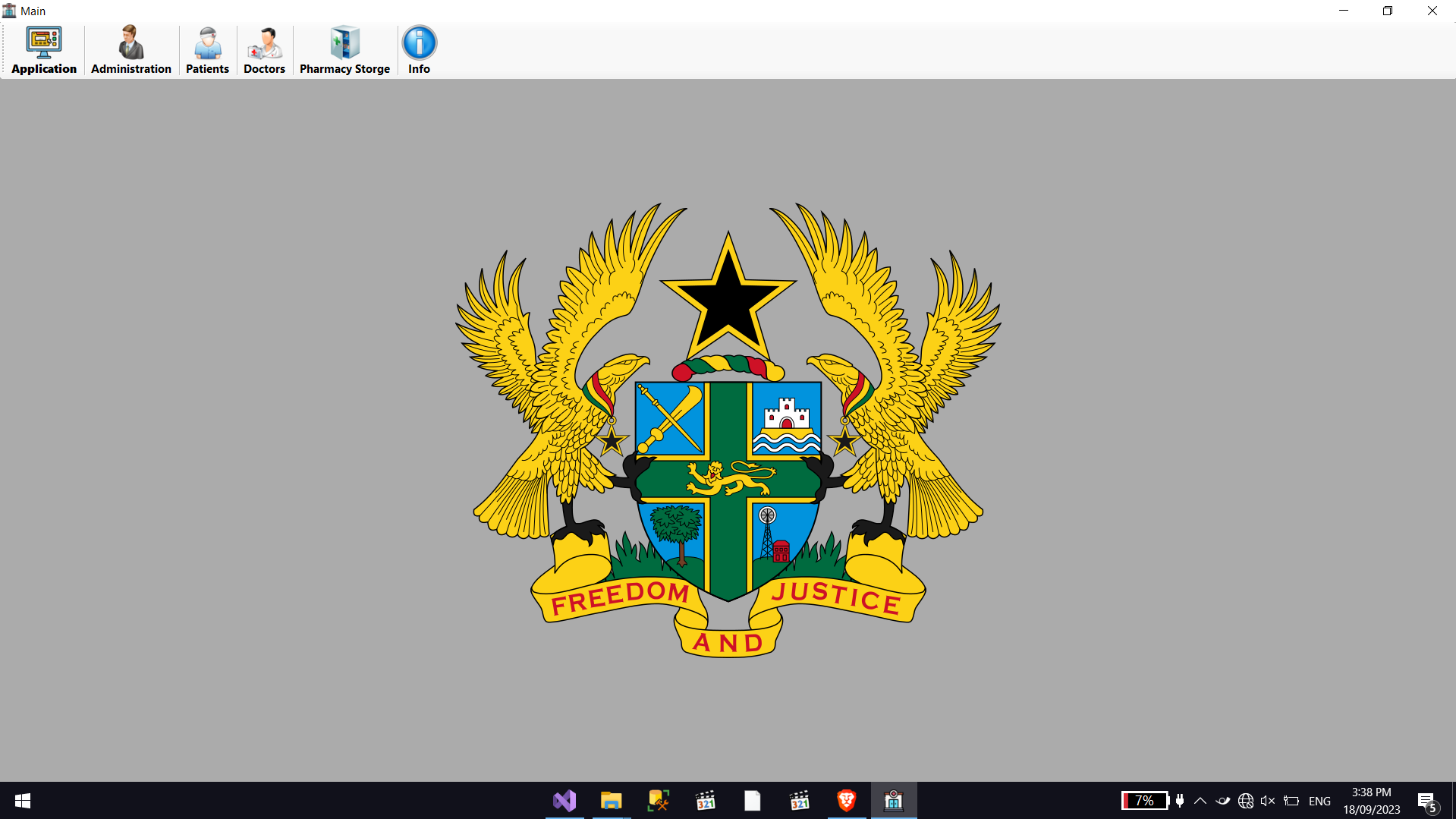Image resolution: width=1456 pixels, height=819 pixels.
Task: Click the bird-shaped system tray icon
Action: 1223,801
